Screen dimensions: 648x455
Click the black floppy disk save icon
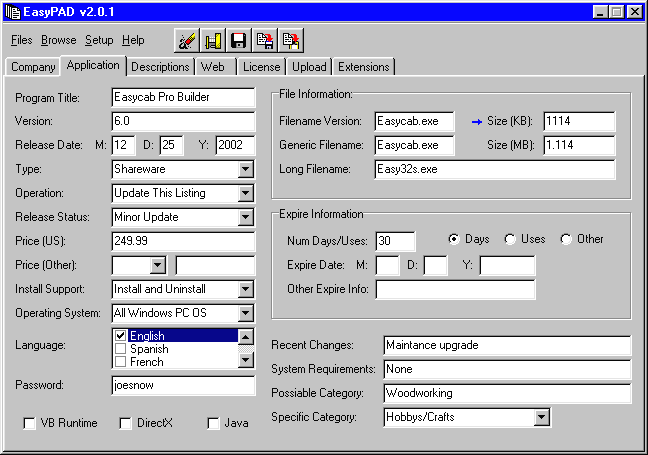pyautogui.click(x=239, y=40)
